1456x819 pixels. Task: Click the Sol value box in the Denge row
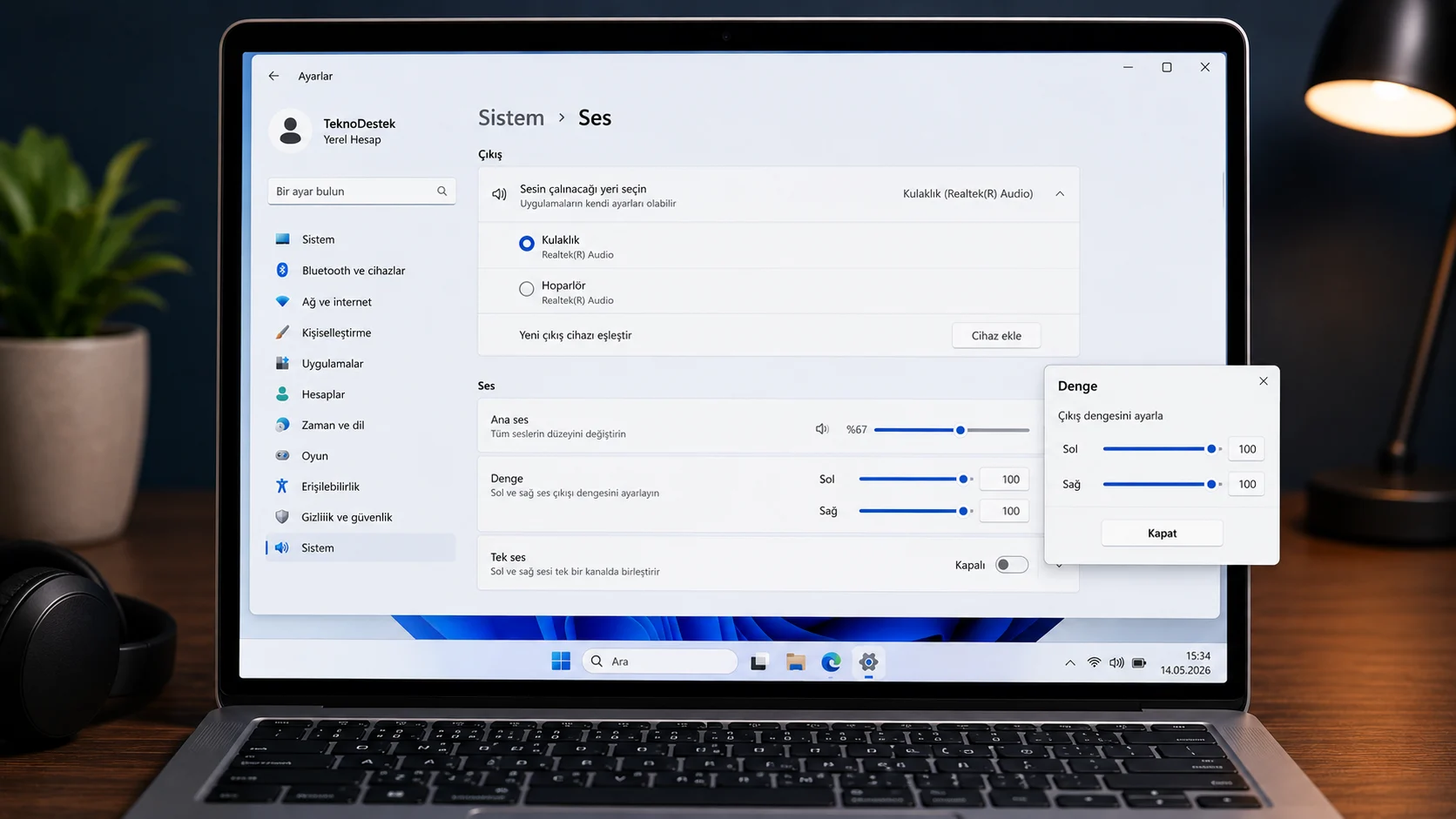1004,480
